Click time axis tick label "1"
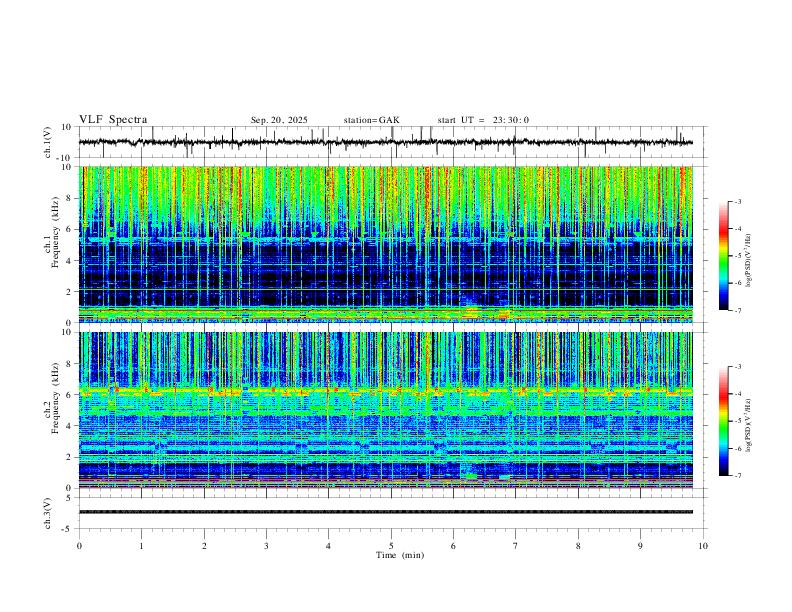This screenshot has height=612, width=792. [141, 546]
